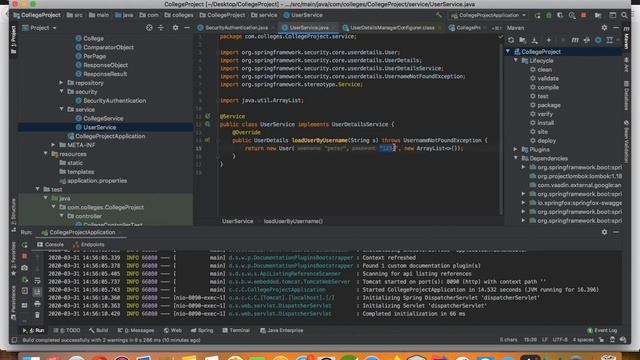Click the locate/scroll-from-source target icon in Project panel

[x=149, y=28]
